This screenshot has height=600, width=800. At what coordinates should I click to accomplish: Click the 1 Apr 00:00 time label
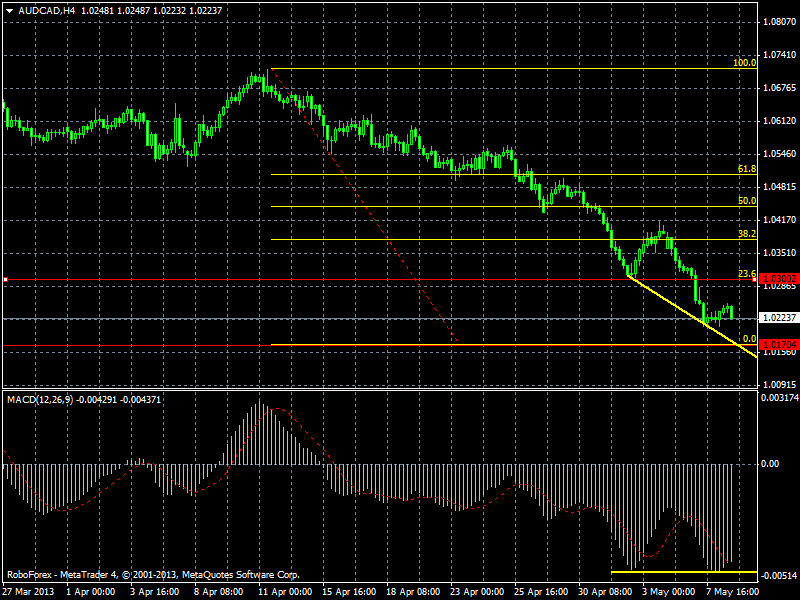91,592
